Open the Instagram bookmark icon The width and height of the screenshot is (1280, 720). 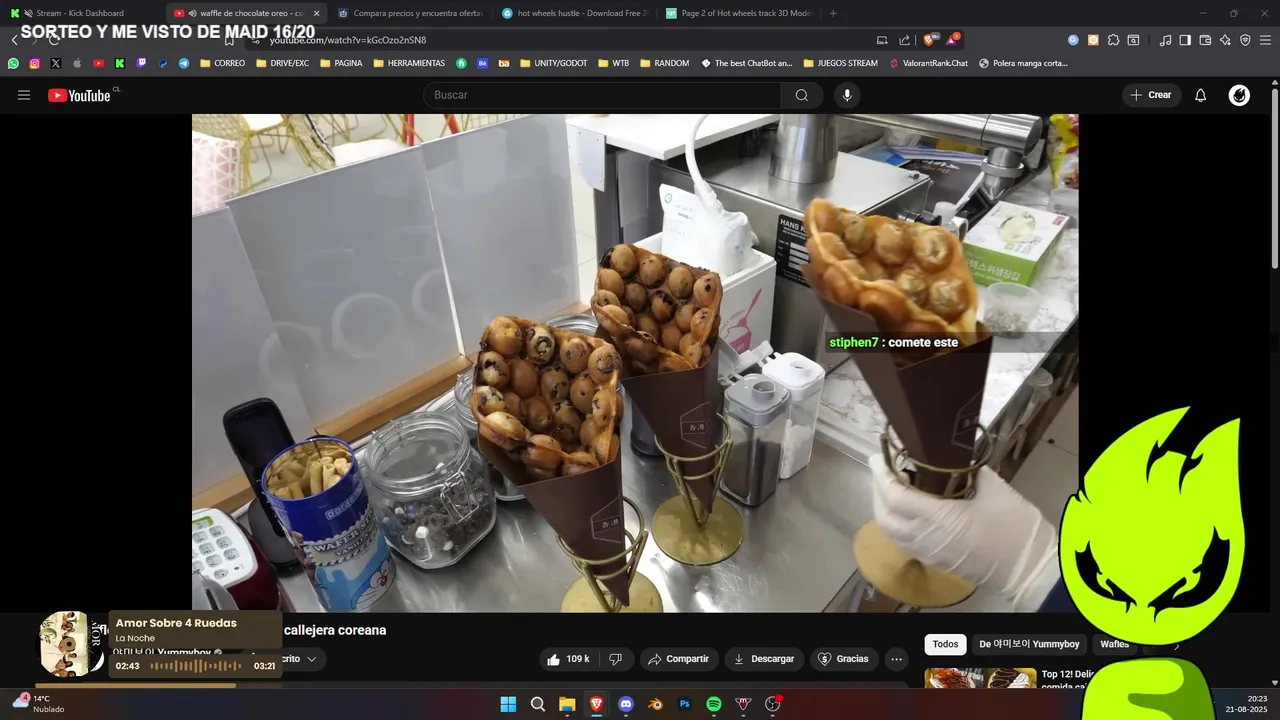(x=34, y=63)
